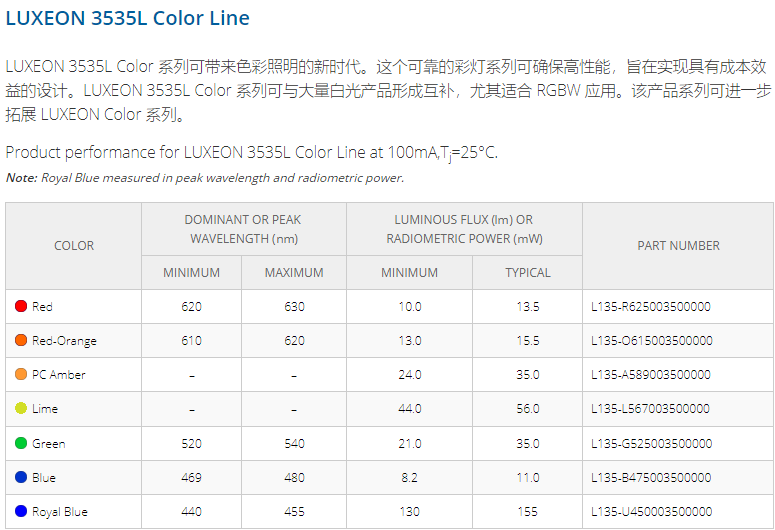Open part number L135-G525003500000
775x530 pixels.
[651, 443]
